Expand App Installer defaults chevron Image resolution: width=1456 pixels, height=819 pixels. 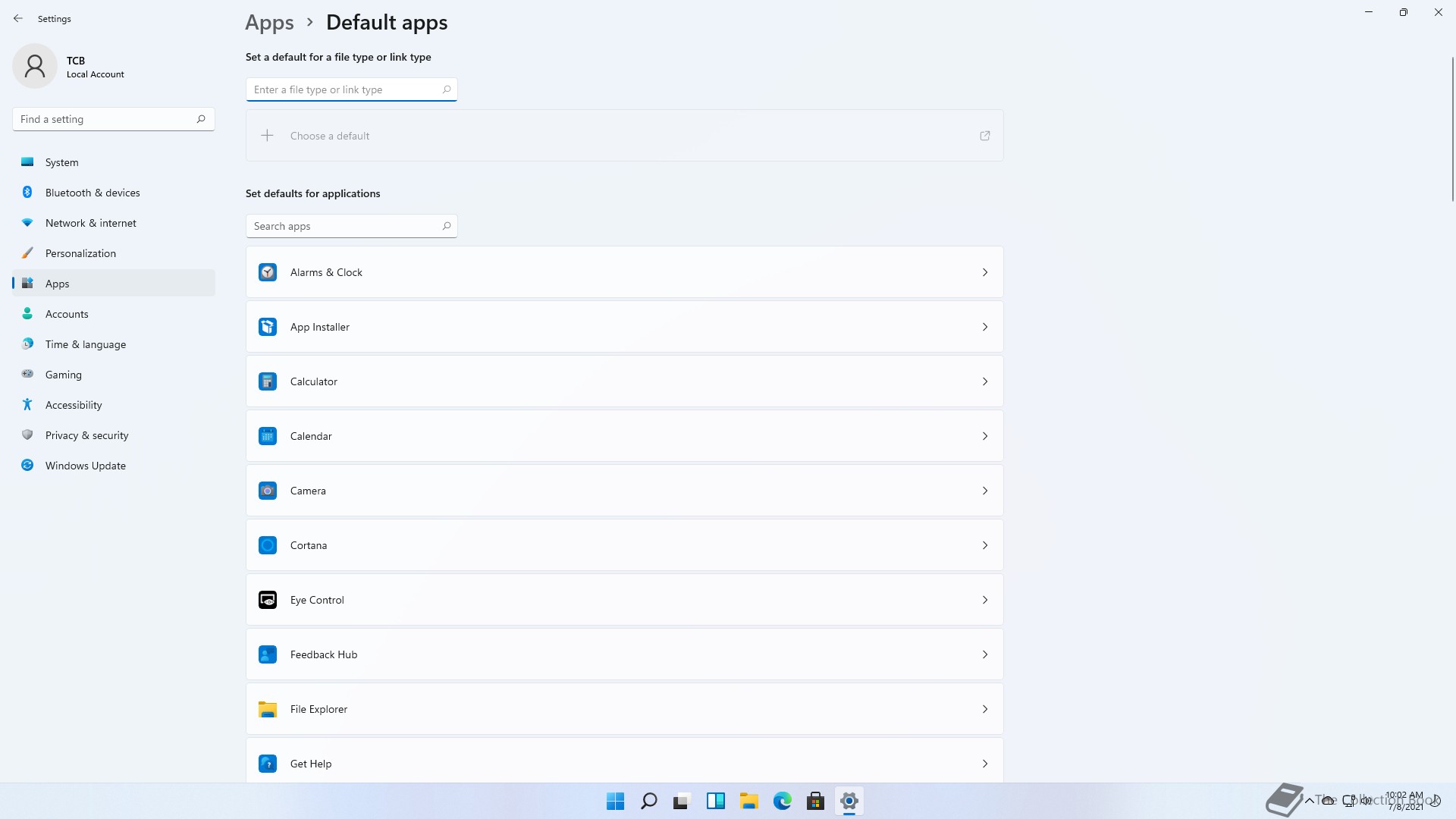click(985, 327)
